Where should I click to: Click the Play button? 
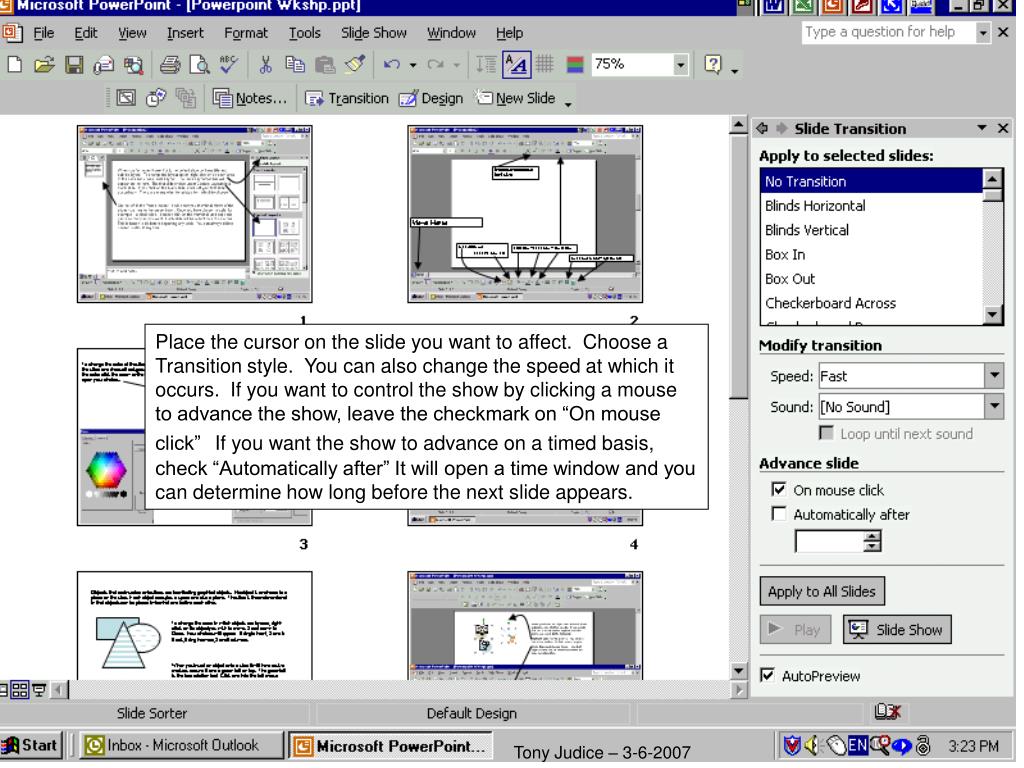pyautogui.click(x=795, y=629)
